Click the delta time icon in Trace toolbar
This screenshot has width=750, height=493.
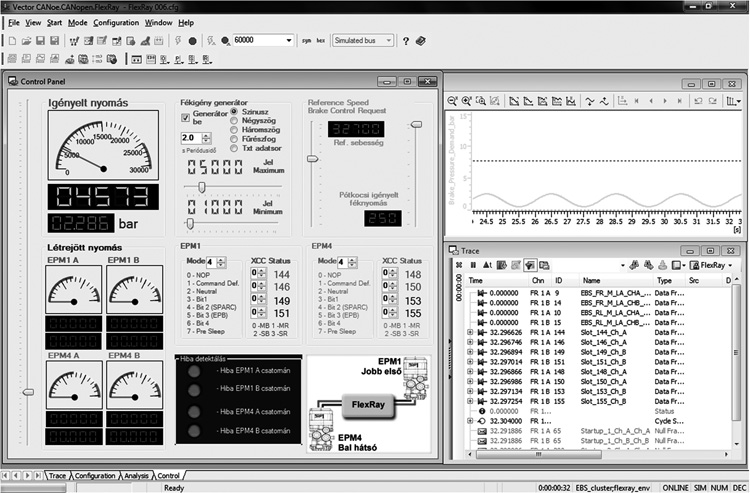click(487, 265)
